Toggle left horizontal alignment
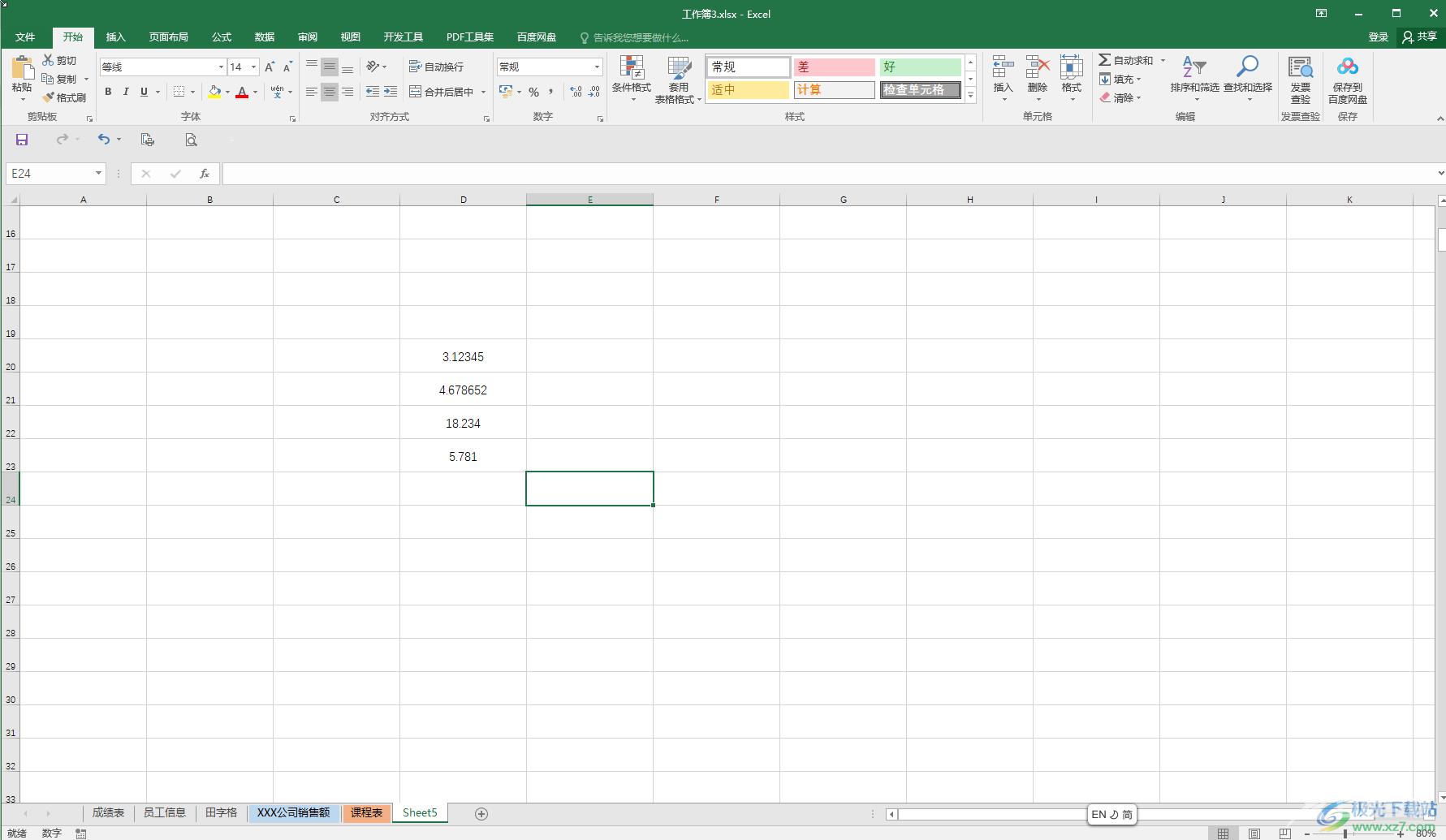Image resolution: width=1446 pixels, height=840 pixels. click(312, 92)
